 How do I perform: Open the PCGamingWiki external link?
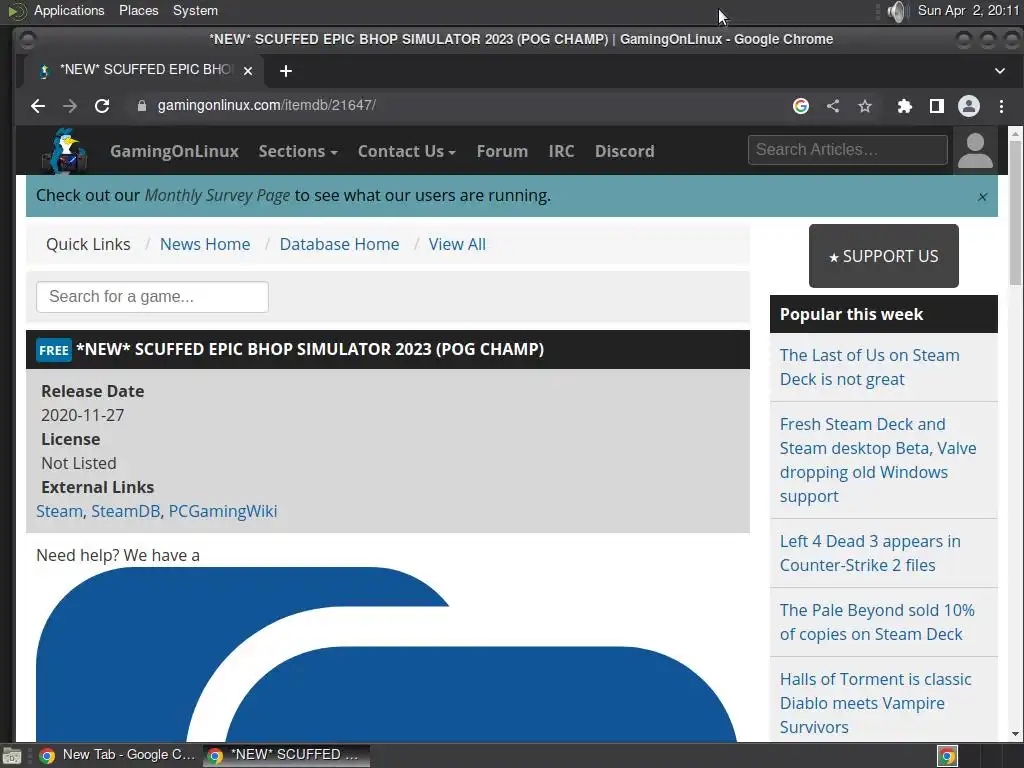(x=223, y=511)
